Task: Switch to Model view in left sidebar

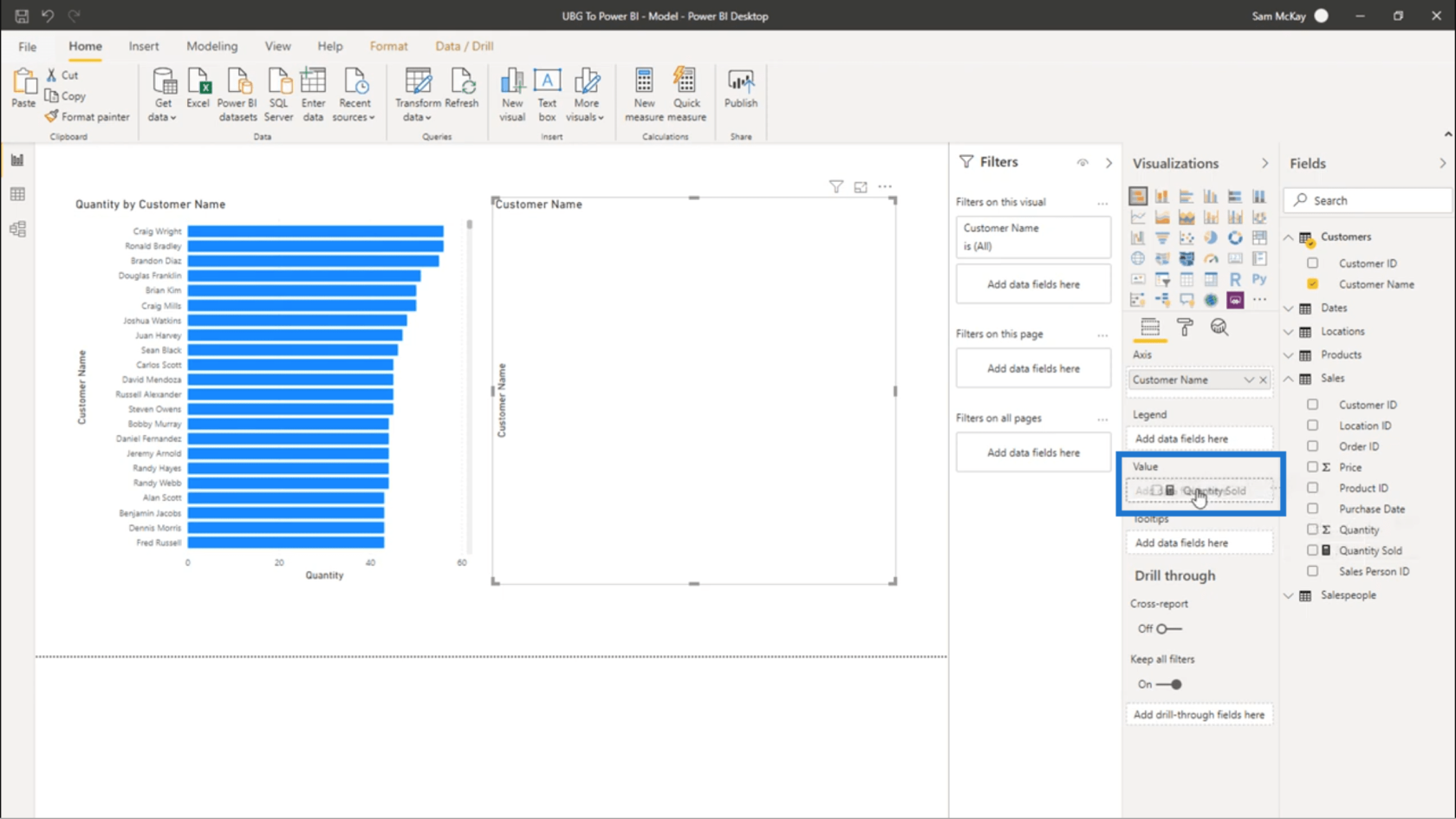Action: [x=17, y=229]
